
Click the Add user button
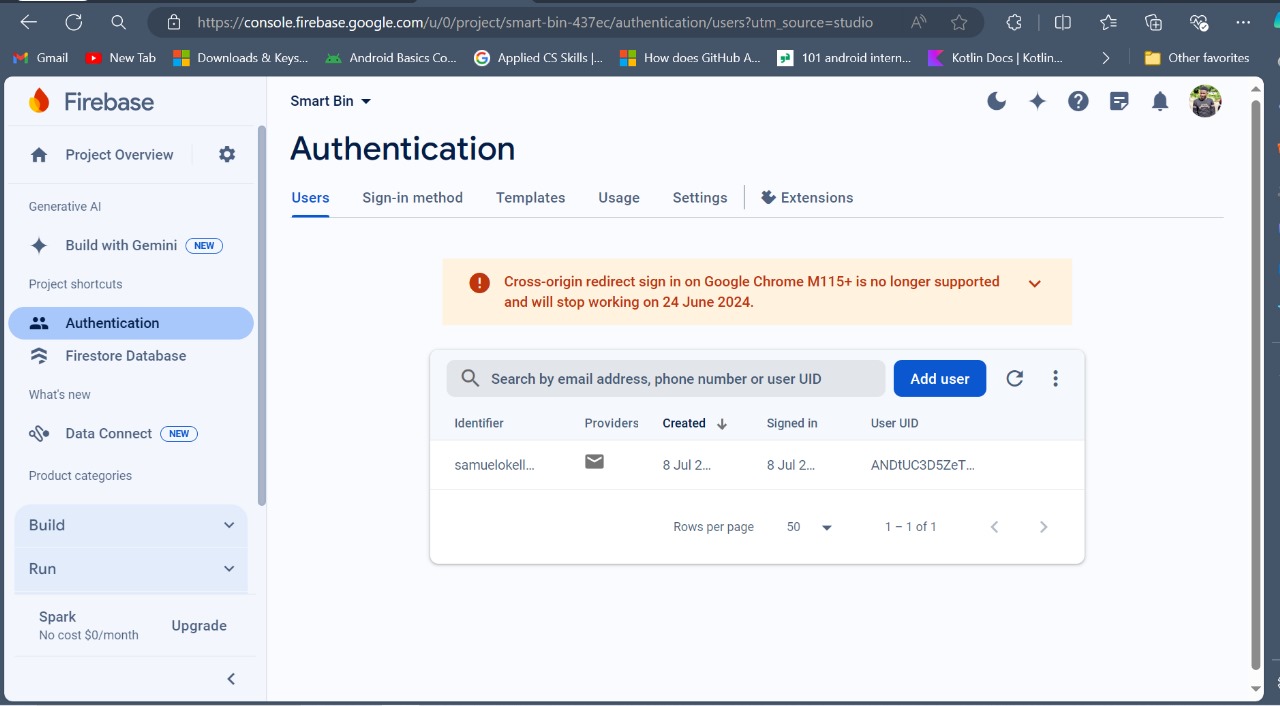point(940,379)
